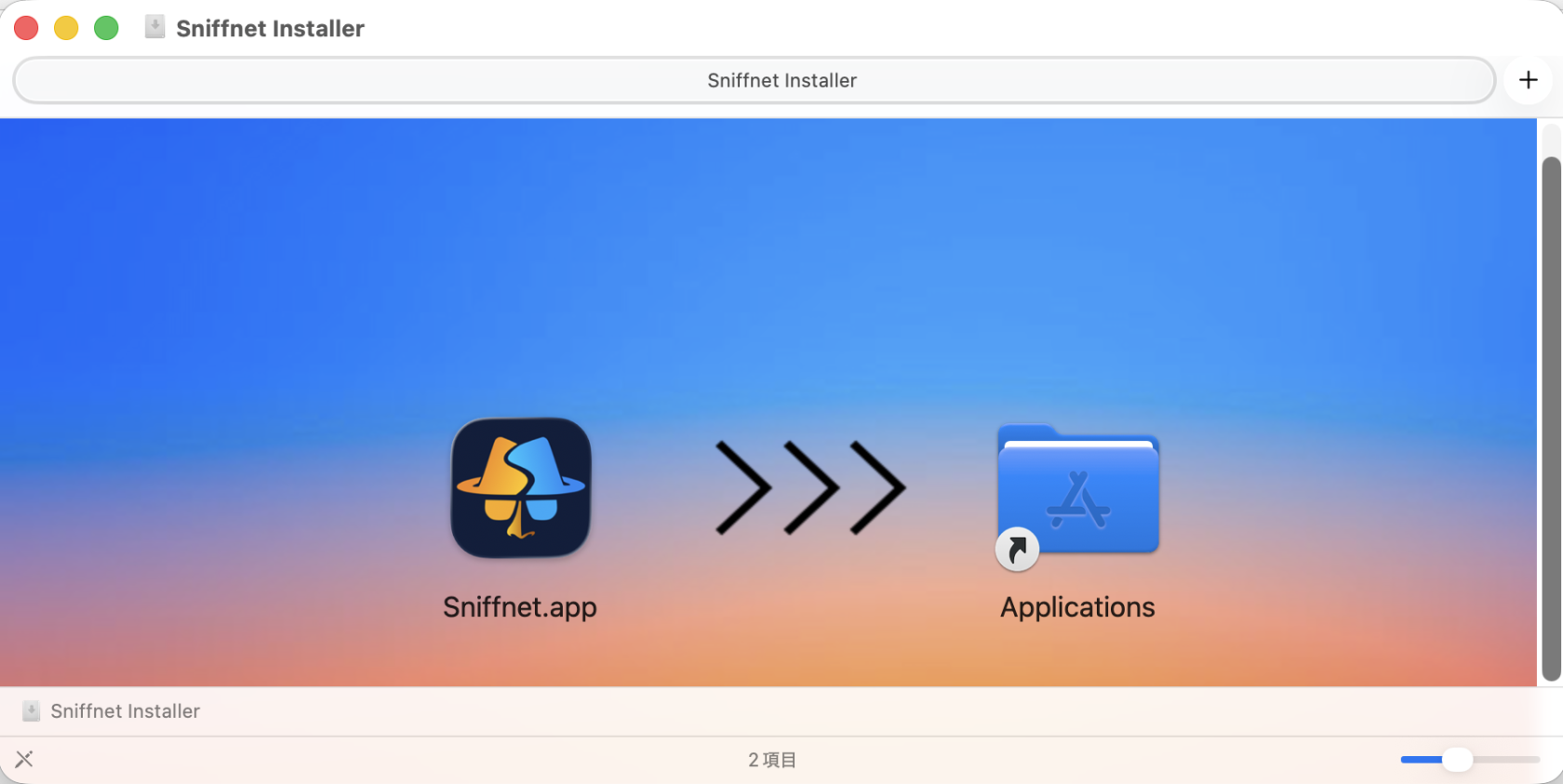Minimize the window with yellow button
The image size is (1563, 784).
66,28
